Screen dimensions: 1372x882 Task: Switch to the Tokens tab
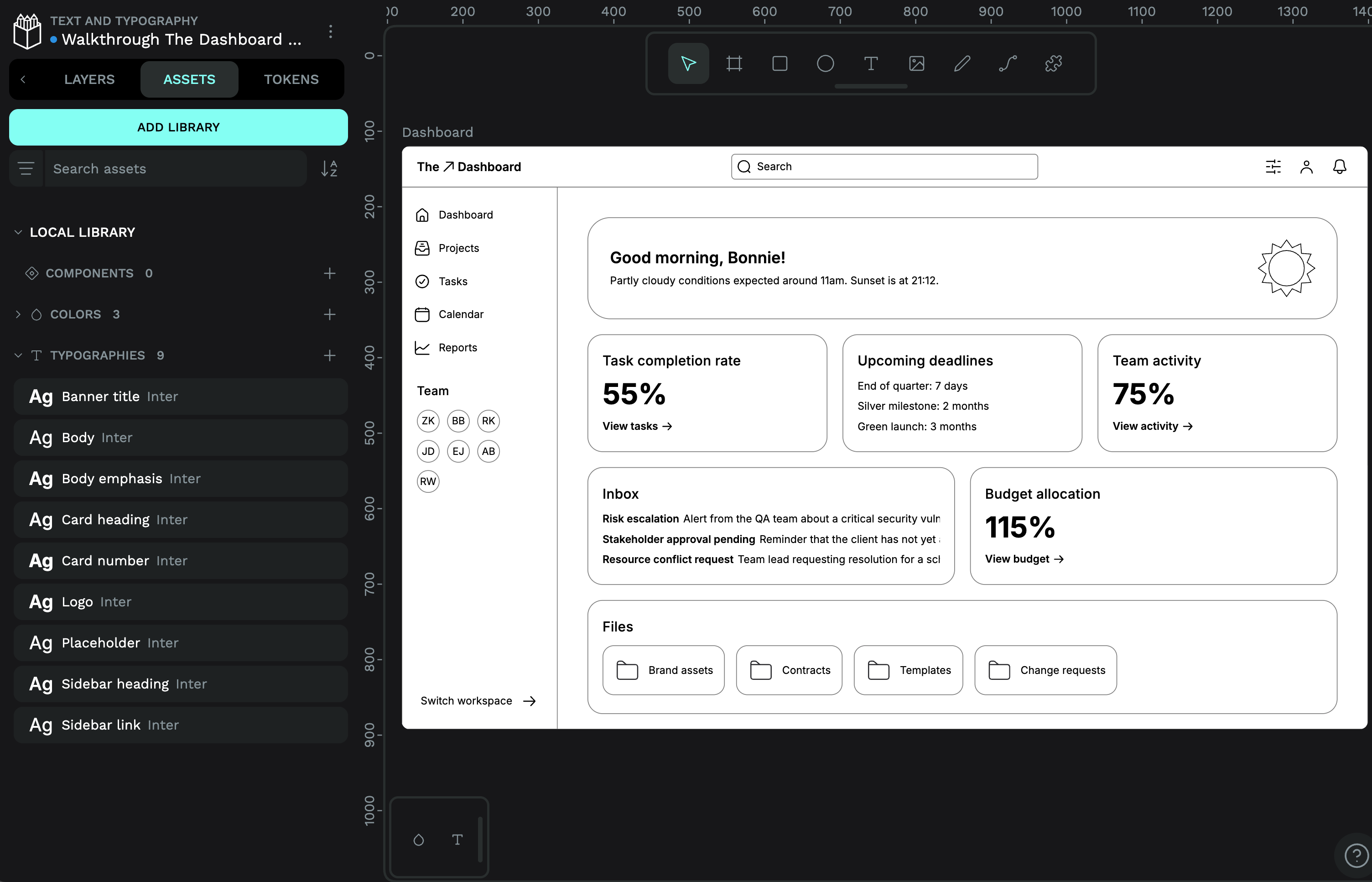[291, 79]
